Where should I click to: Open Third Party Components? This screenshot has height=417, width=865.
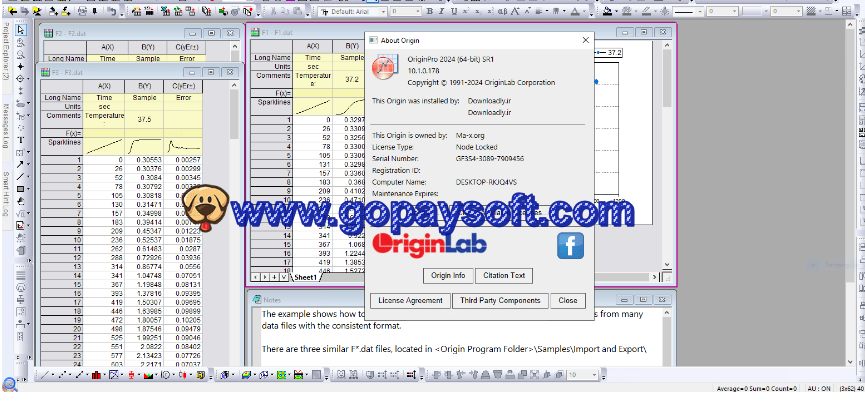click(x=500, y=301)
